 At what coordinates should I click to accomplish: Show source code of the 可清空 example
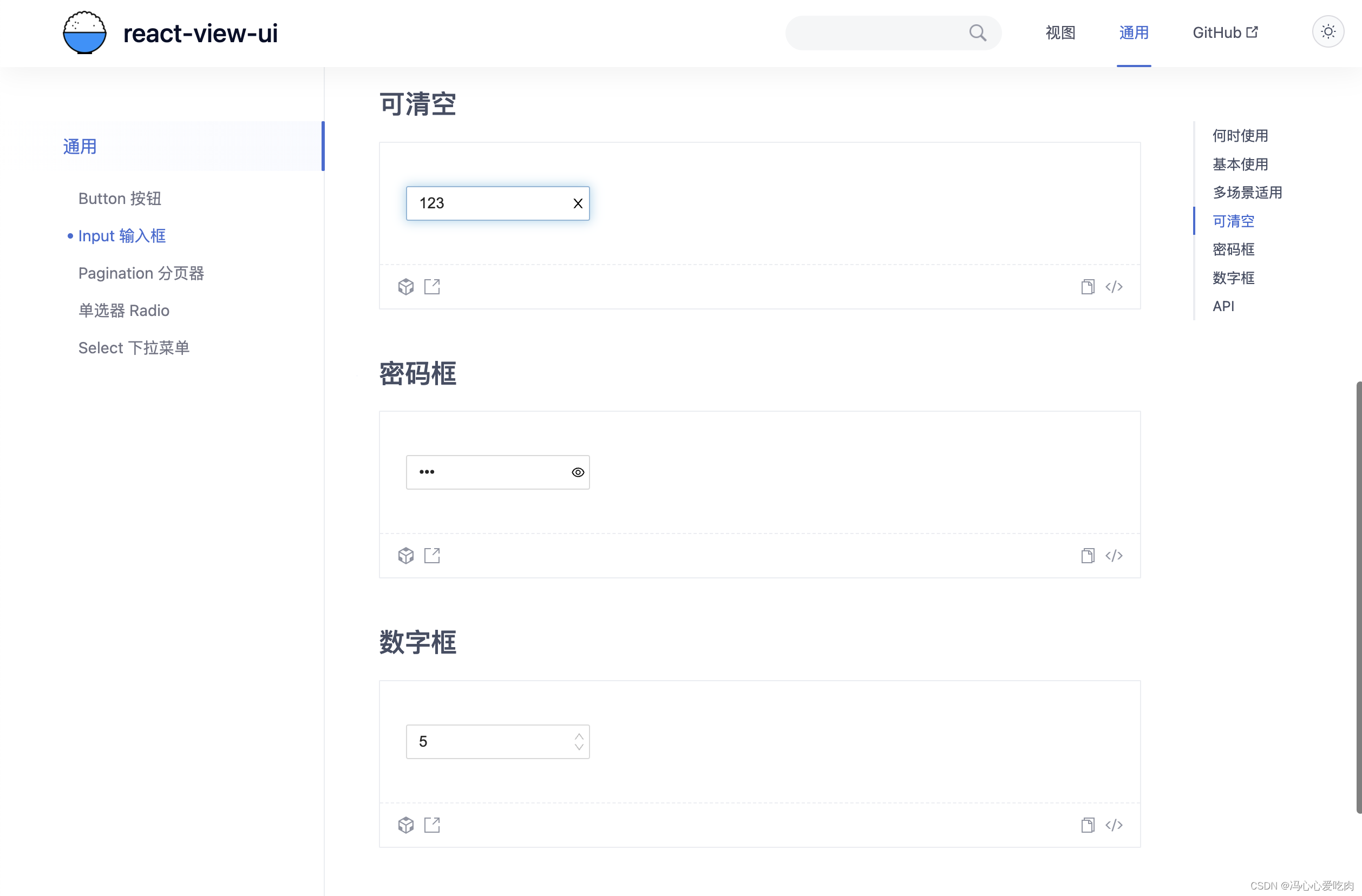(x=1114, y=286)
